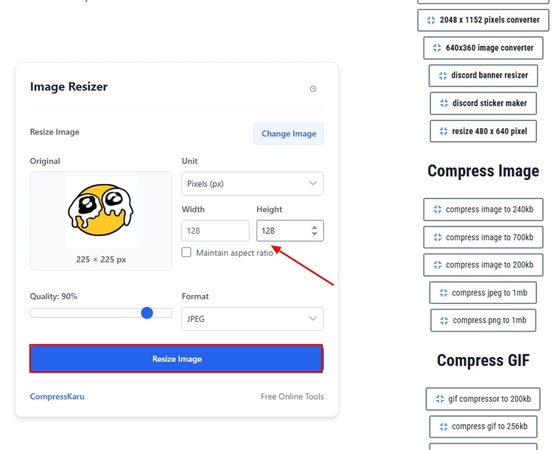Open the Unit dropdown showing Pixels (px)
This screenshot has width=553, height=450.
(x=253, y=183)
